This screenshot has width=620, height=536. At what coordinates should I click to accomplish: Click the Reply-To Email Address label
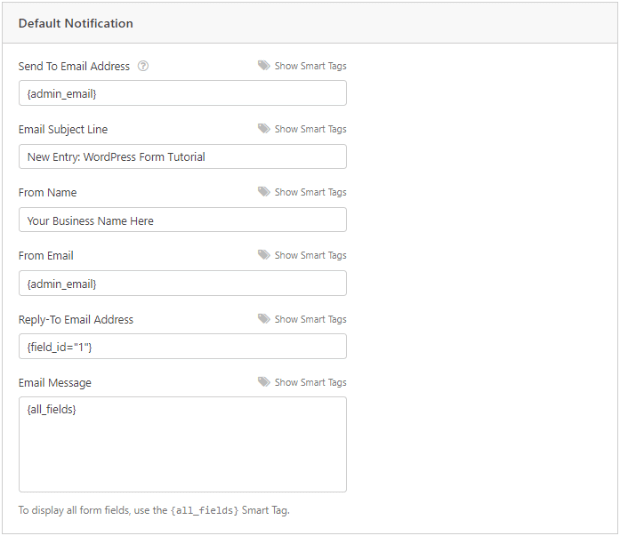(76, 319)
